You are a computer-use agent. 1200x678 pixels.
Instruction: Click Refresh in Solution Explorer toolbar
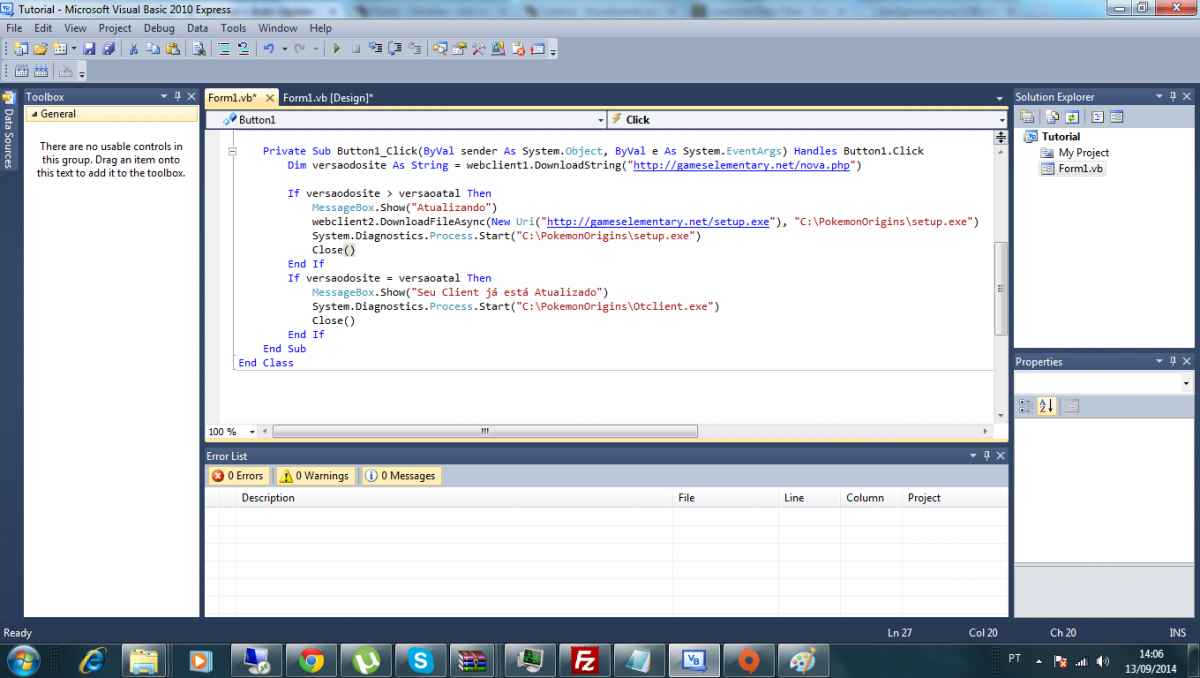[x=1070, y=116]
